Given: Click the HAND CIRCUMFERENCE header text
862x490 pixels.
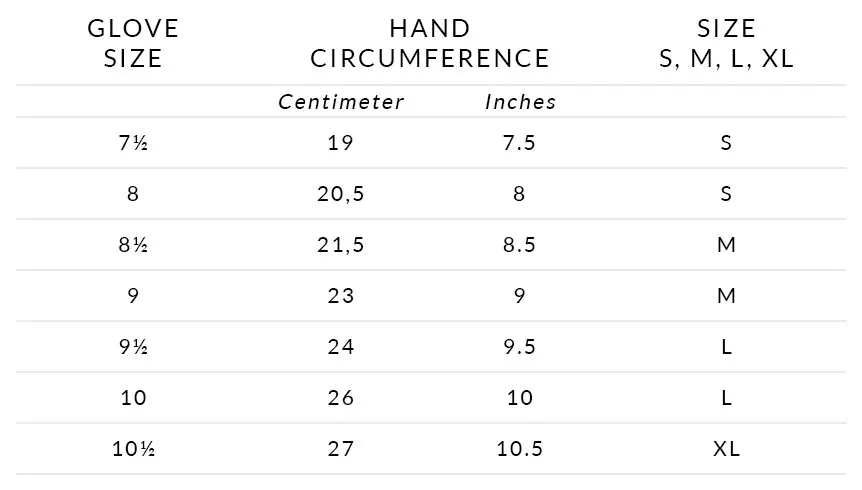Looking at the screenshot, I should (x=429, y=43).
